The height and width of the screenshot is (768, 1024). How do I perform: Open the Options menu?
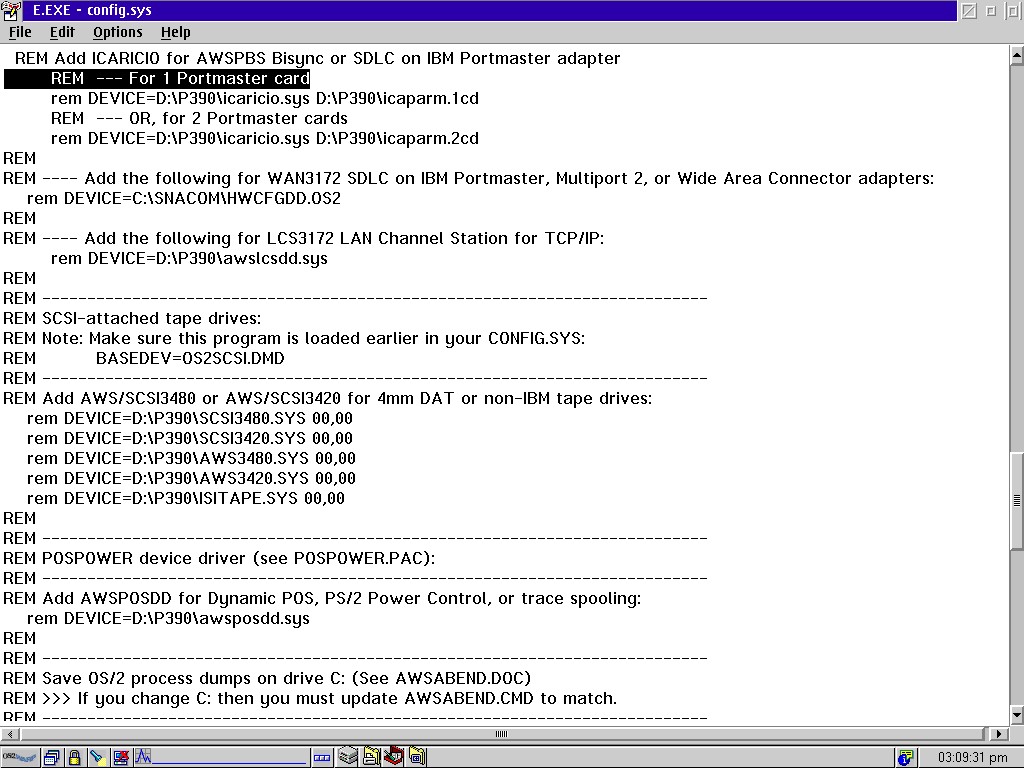click(x=118, y=32)
